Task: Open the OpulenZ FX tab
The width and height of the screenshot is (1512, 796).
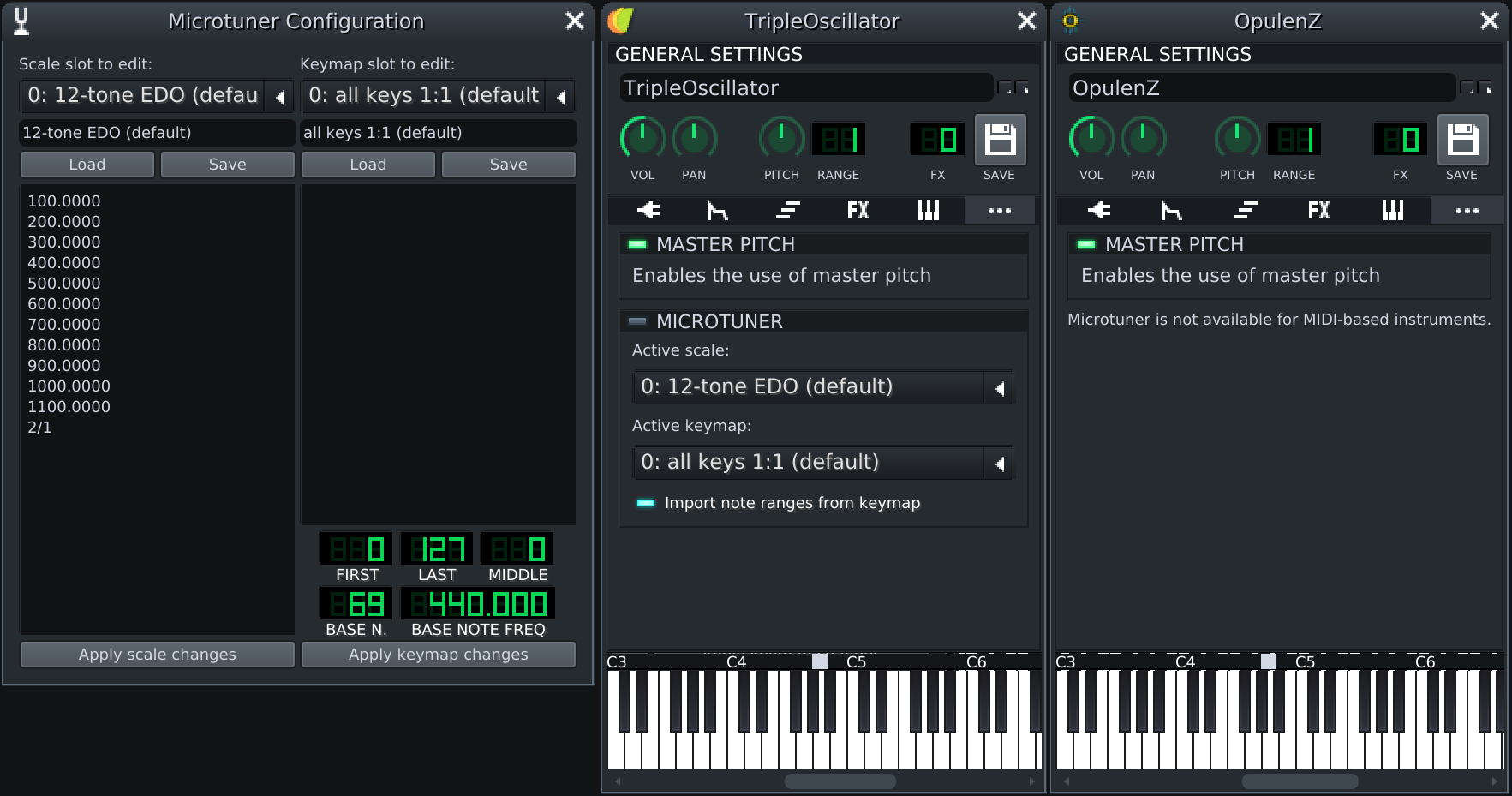Action: click(x=1319, y=210)
